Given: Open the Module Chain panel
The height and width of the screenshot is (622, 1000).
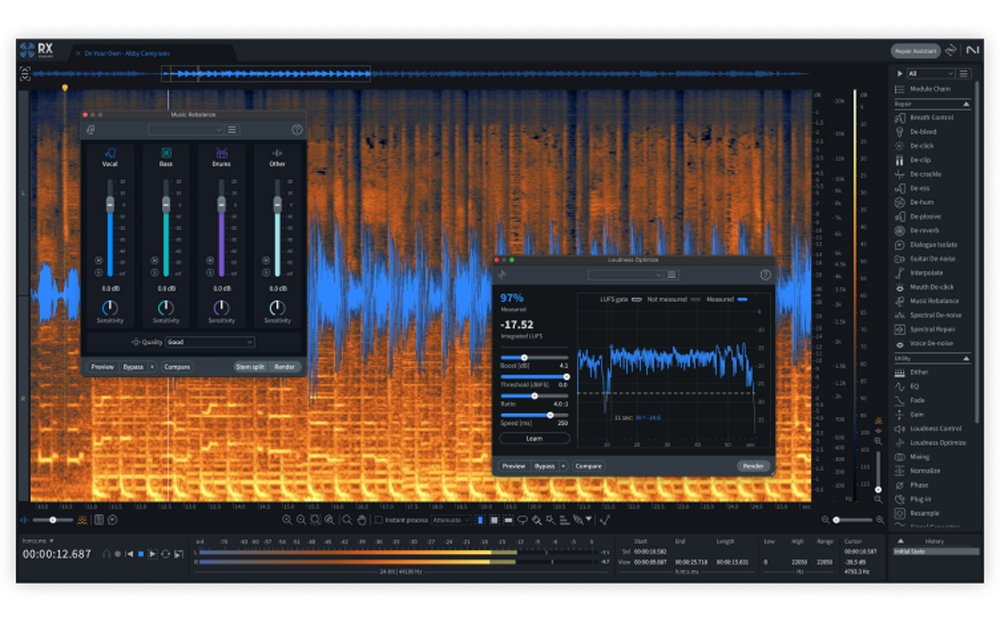Looking at the screenshot, I should click(x=933, y=88).
